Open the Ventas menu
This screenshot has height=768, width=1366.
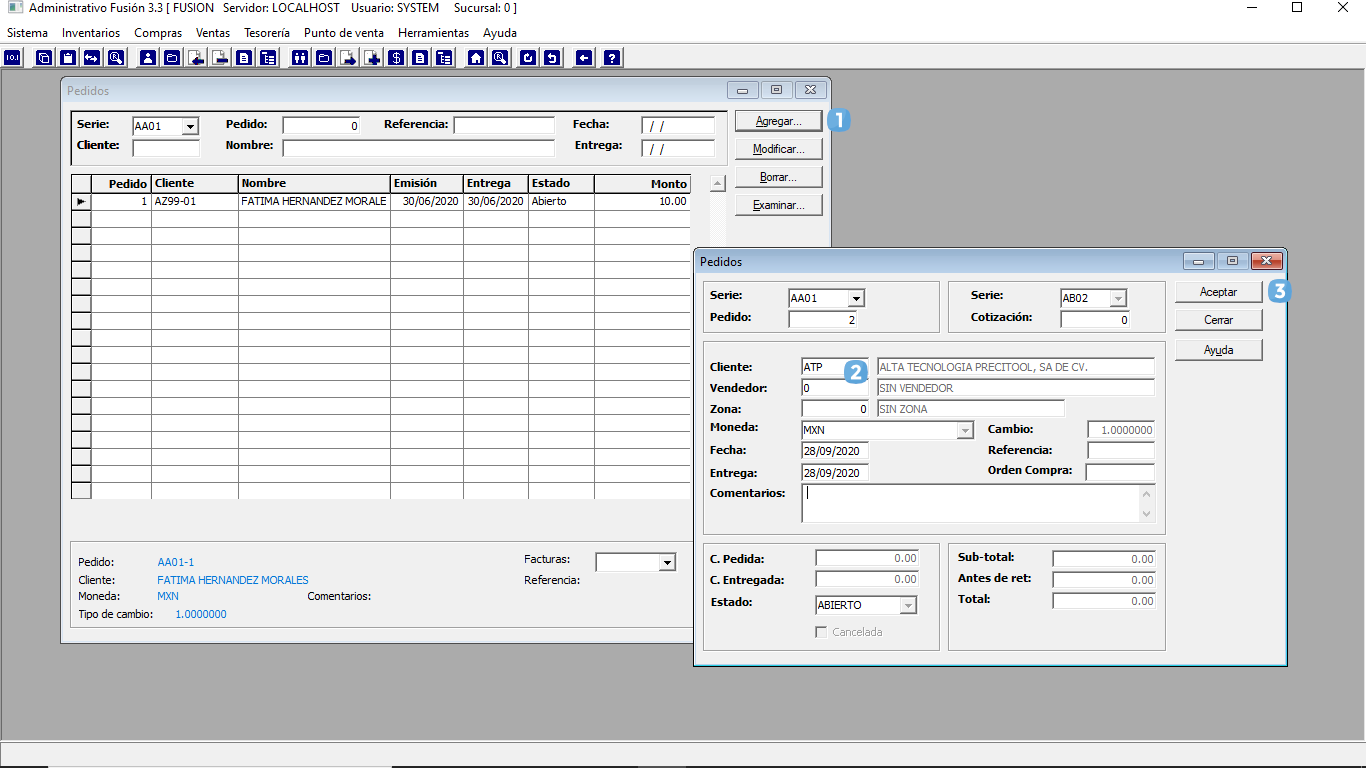(213, 33)
